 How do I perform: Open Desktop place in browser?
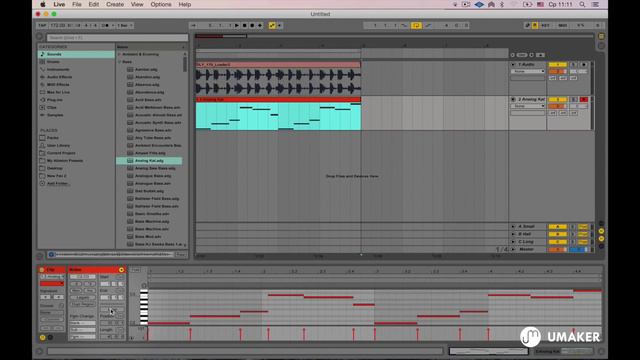(x=76, y=168)
